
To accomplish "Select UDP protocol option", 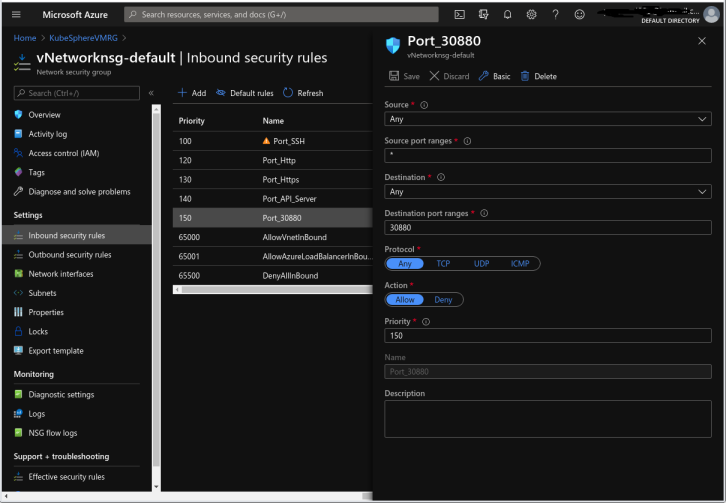I will point(481,264).
